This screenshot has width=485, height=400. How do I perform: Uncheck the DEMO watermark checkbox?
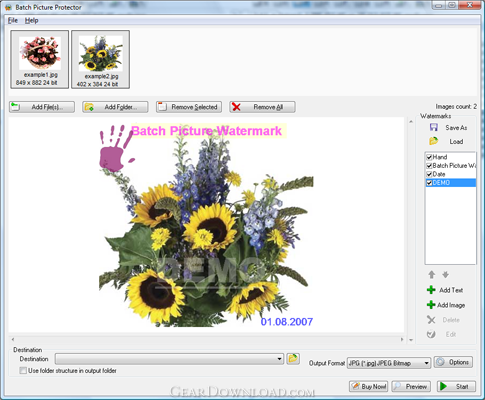(x=429, y=183)
